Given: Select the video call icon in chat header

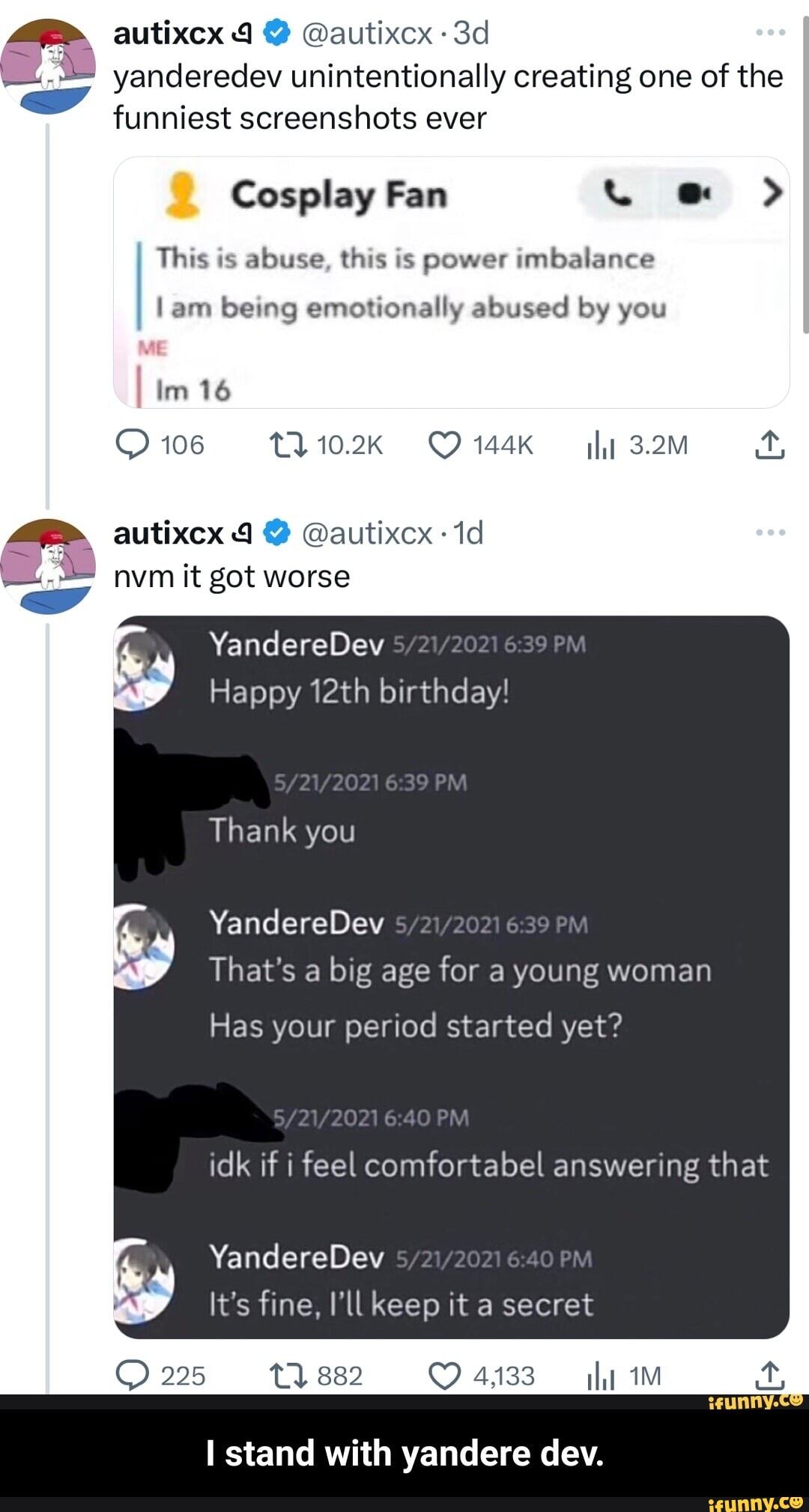Looking at the screenshot, I should coord(693,193).
